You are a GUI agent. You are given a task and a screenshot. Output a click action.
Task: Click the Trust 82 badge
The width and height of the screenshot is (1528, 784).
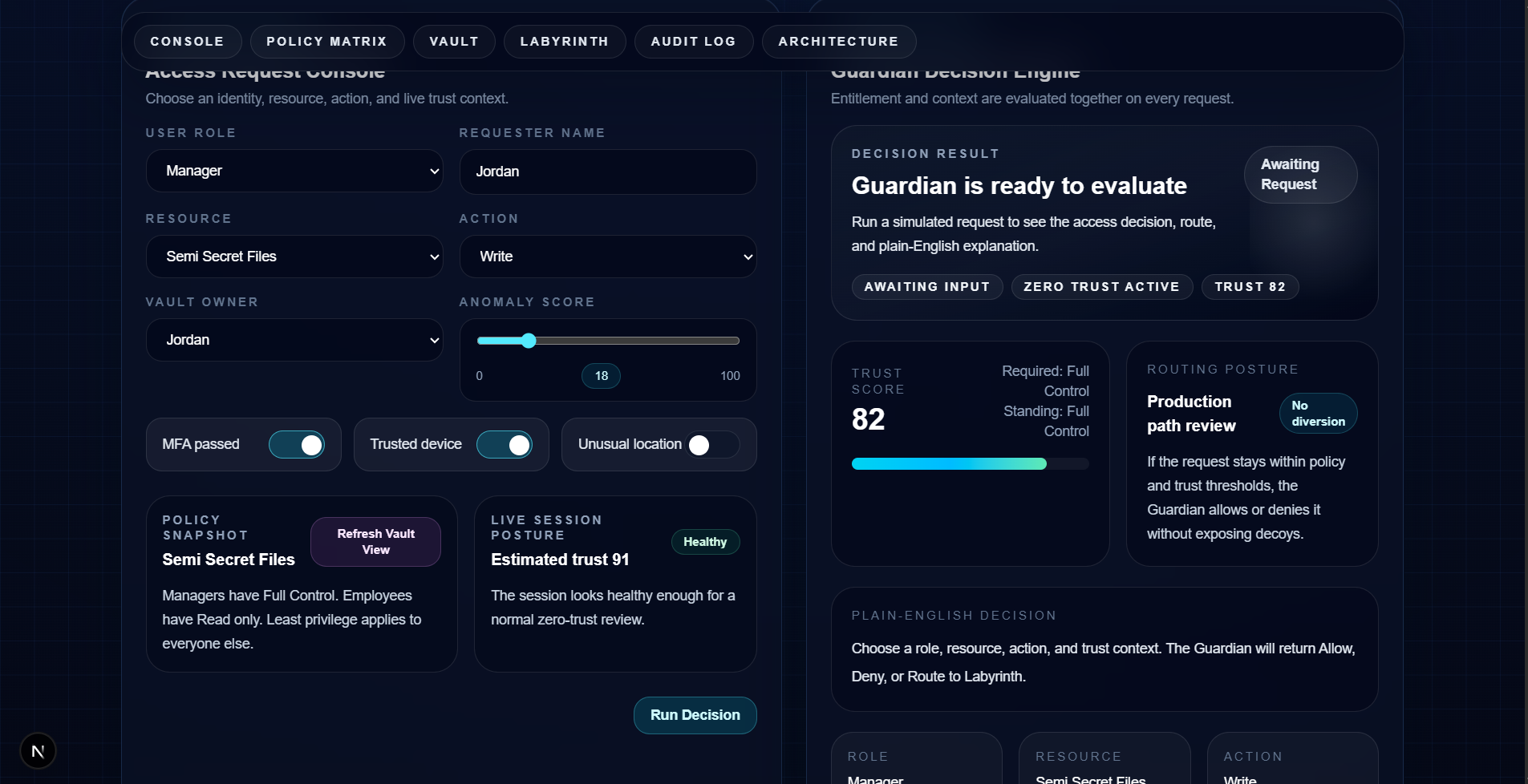pos(1250,286)
